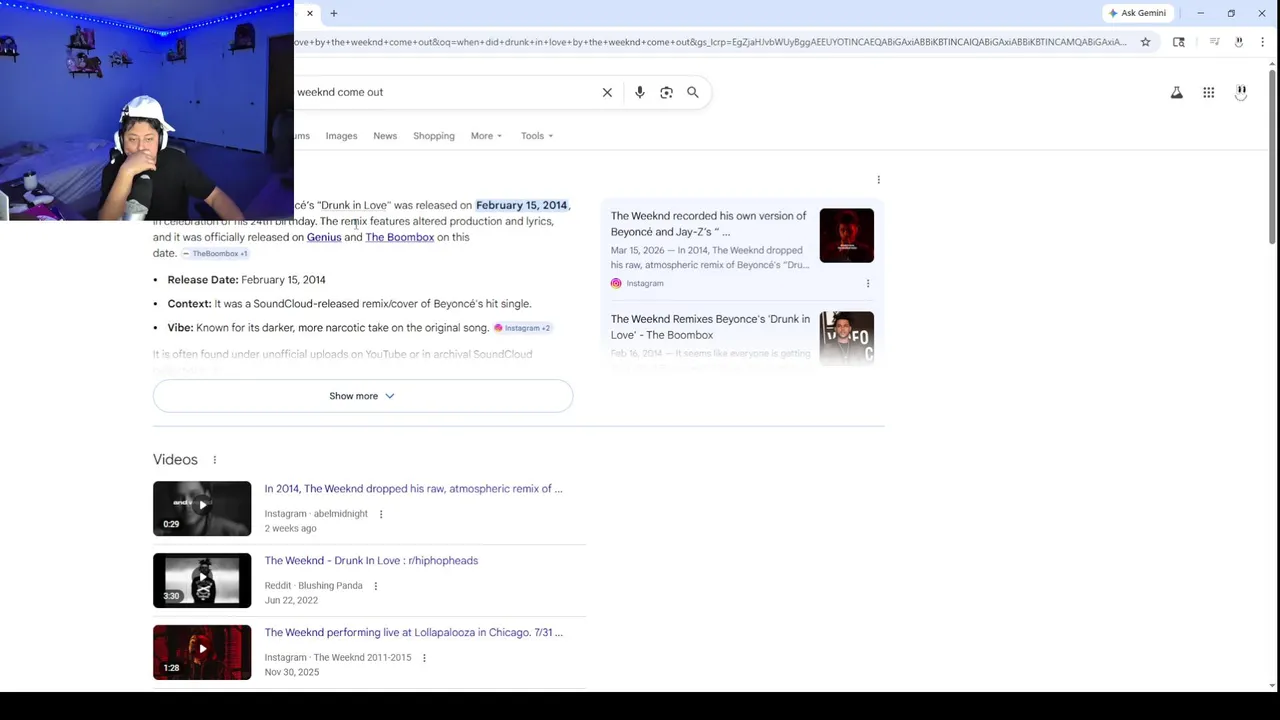Open 'The Weeknd recorded his own version' source card

[709, 224]
